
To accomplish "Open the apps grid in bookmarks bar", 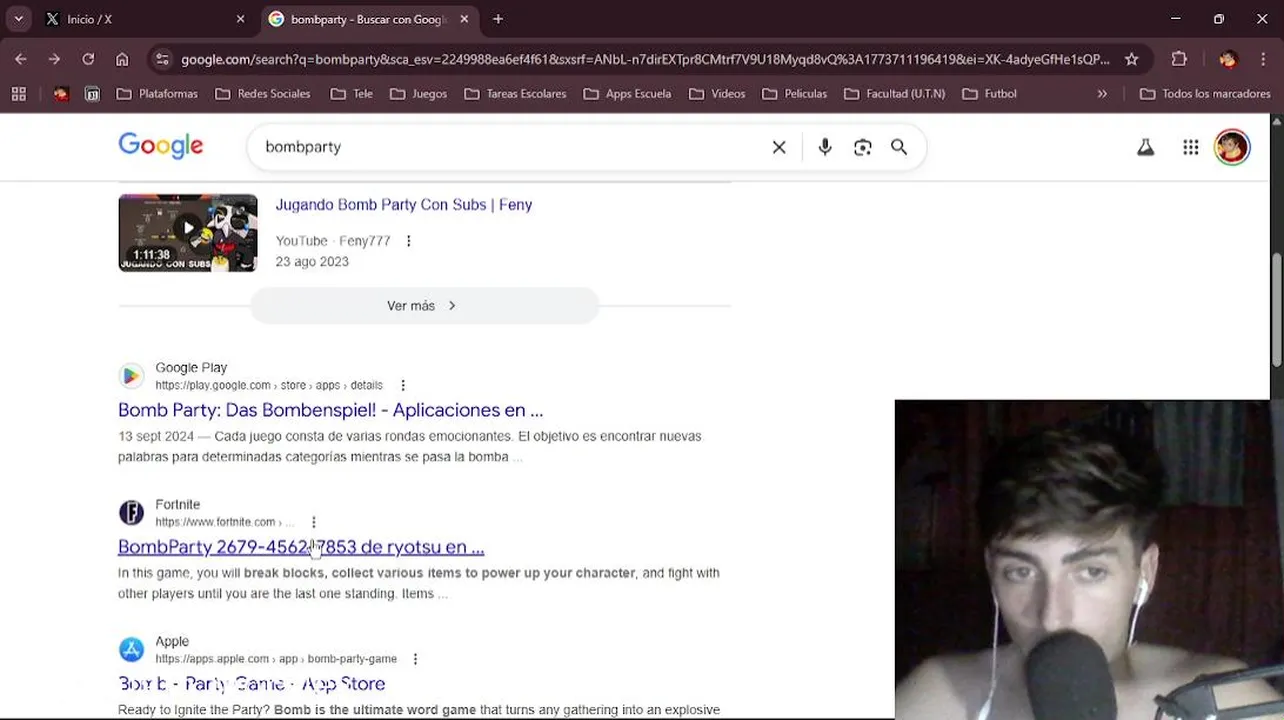I will pos(18,94).
